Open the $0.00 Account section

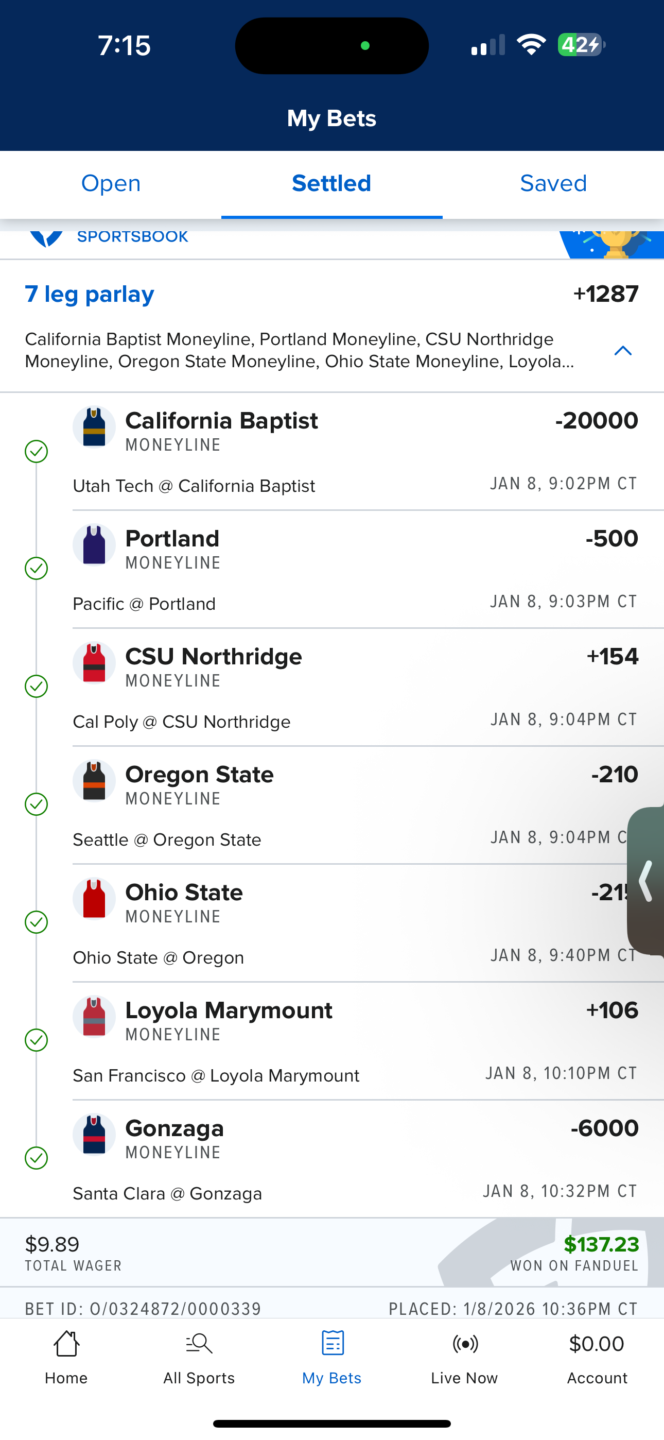pos(596,1358)
